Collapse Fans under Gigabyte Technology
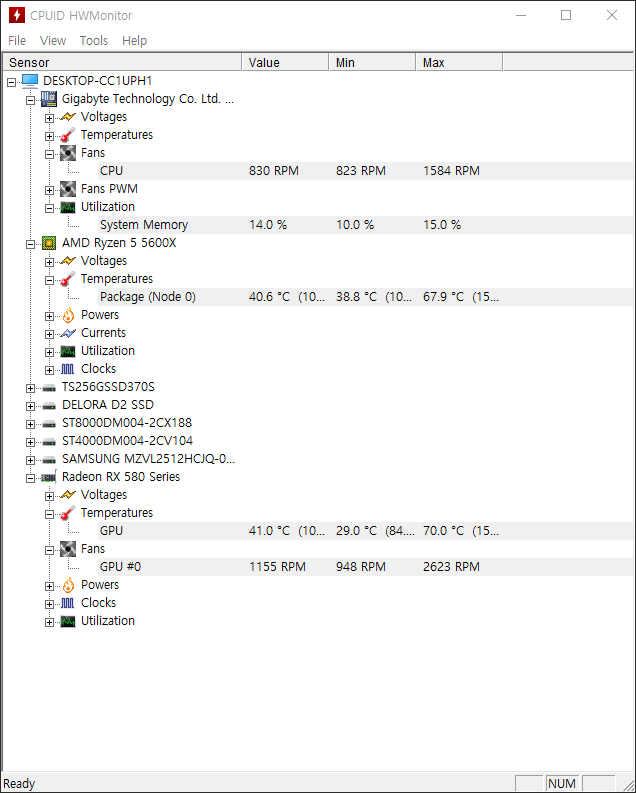The image size is (636, 793). pos(49,154)
